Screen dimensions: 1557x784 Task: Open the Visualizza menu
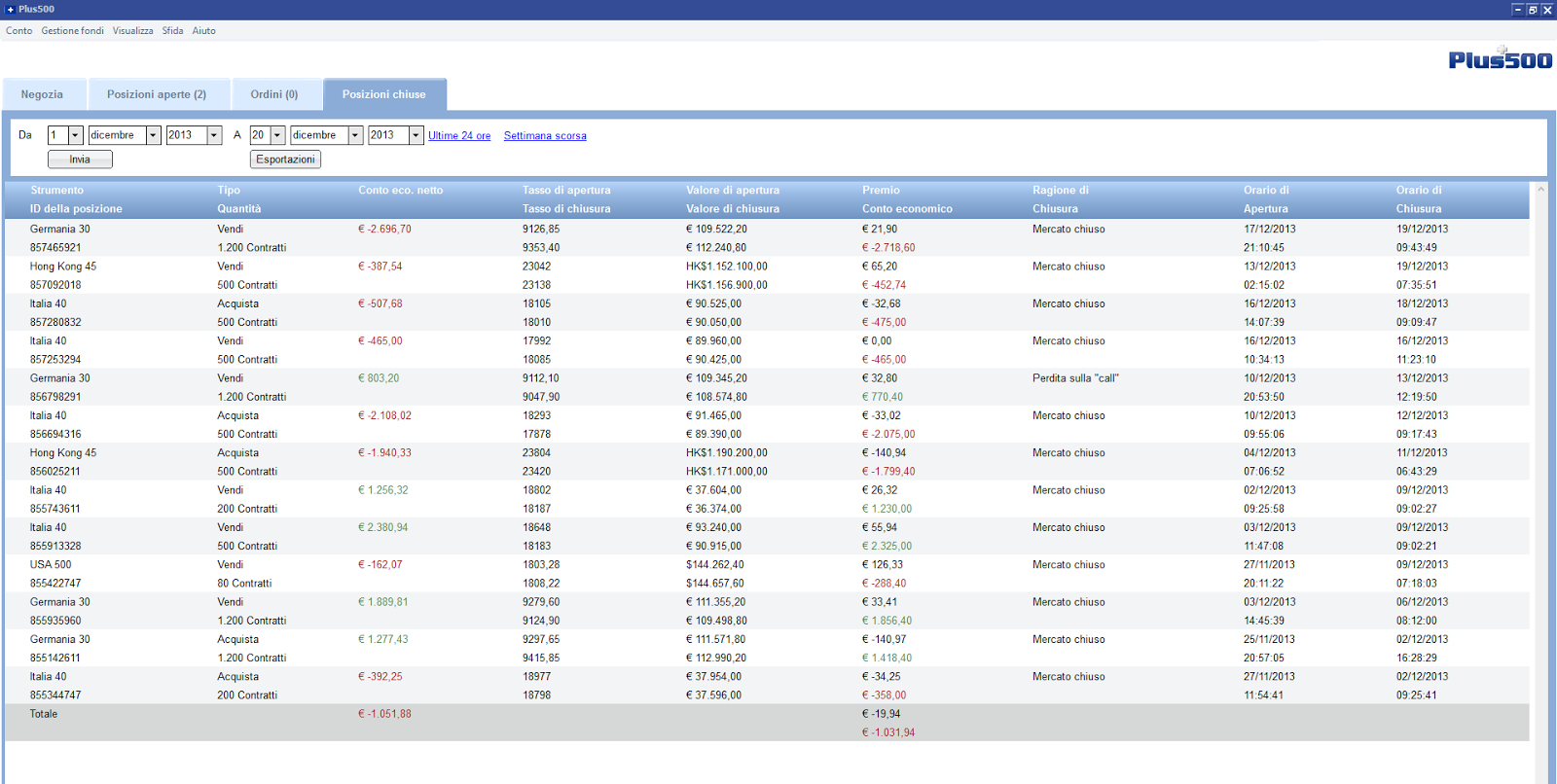point(132,31)
